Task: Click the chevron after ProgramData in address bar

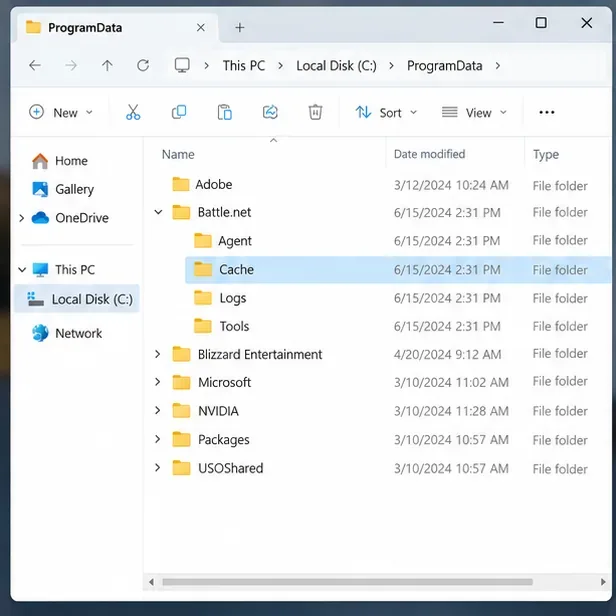Action: point(498,65)
